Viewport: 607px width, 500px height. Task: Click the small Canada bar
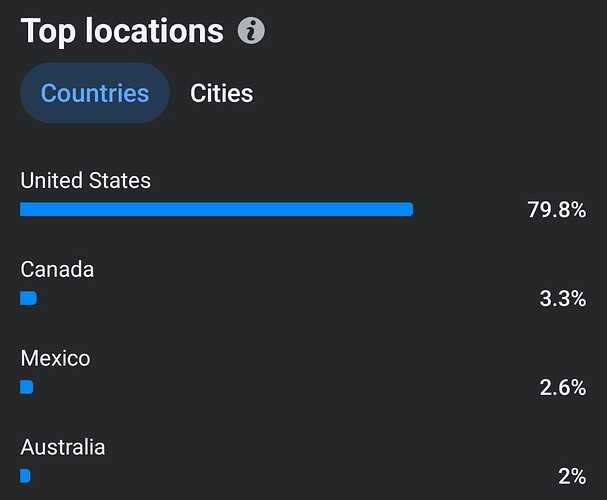28,298
